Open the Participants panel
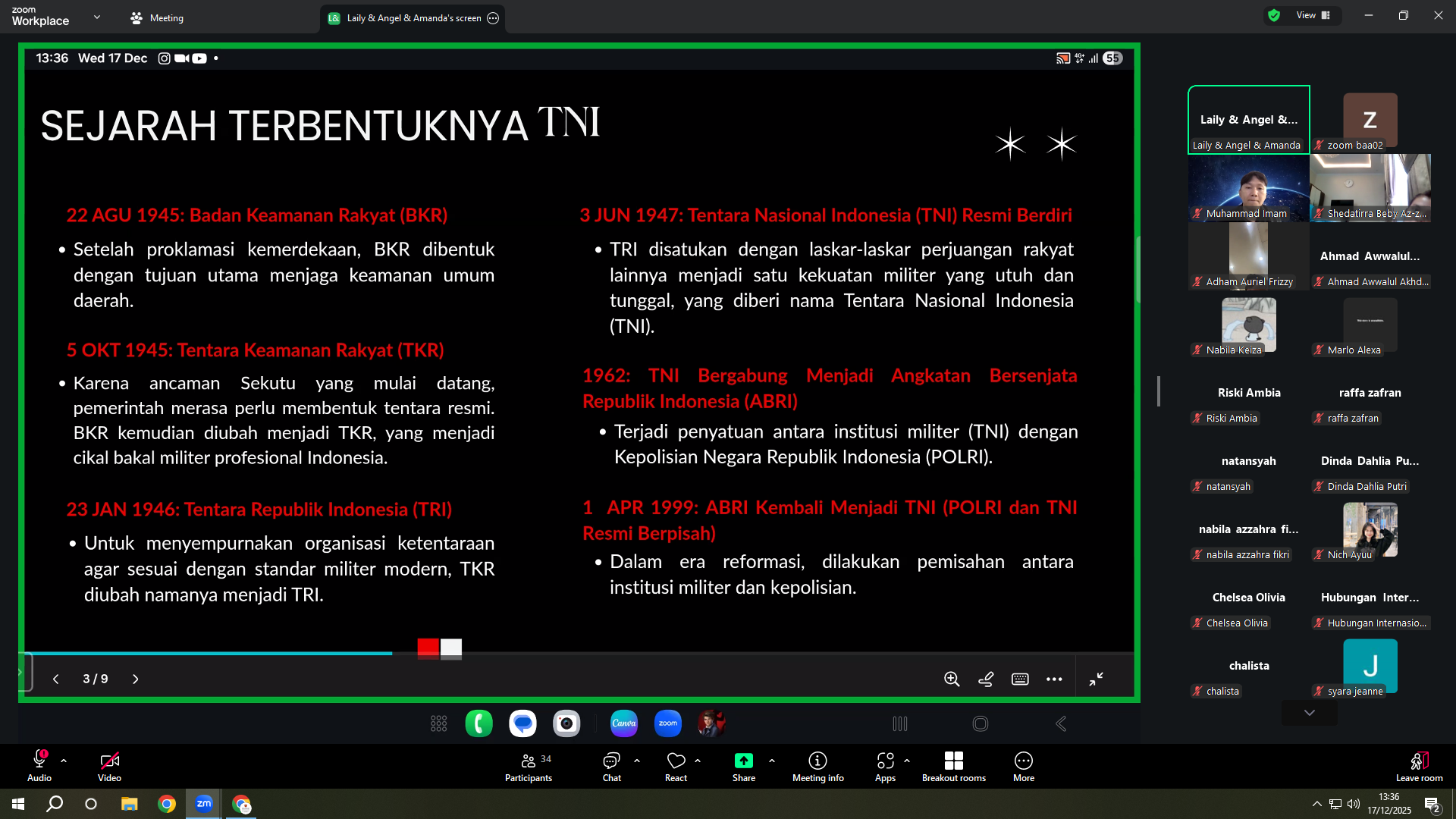This screenshot has width=1456, height=819. pos(529,766)
